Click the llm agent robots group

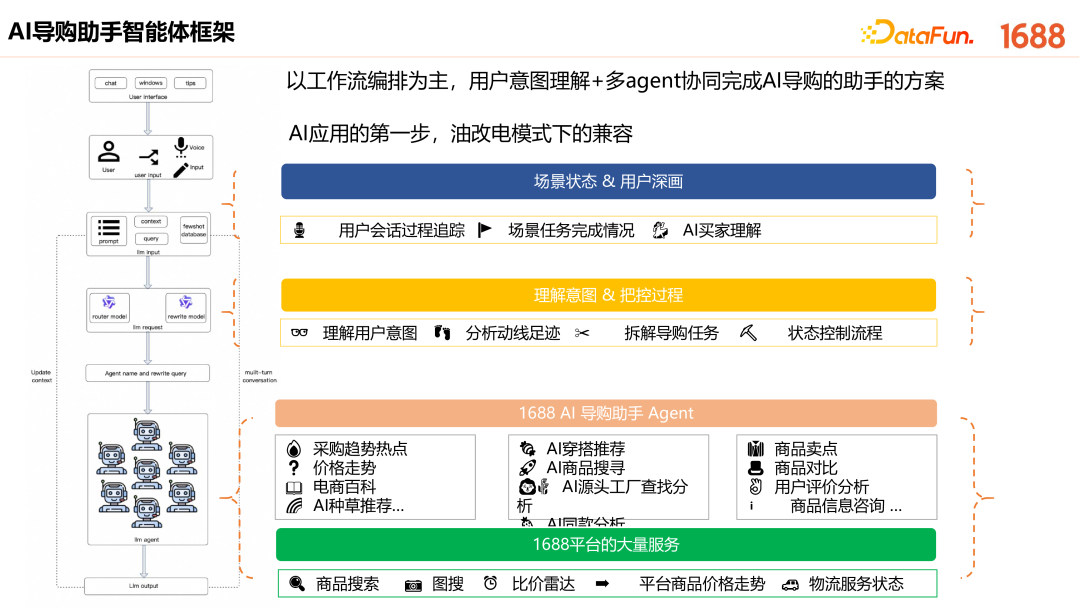click(147, 479)
